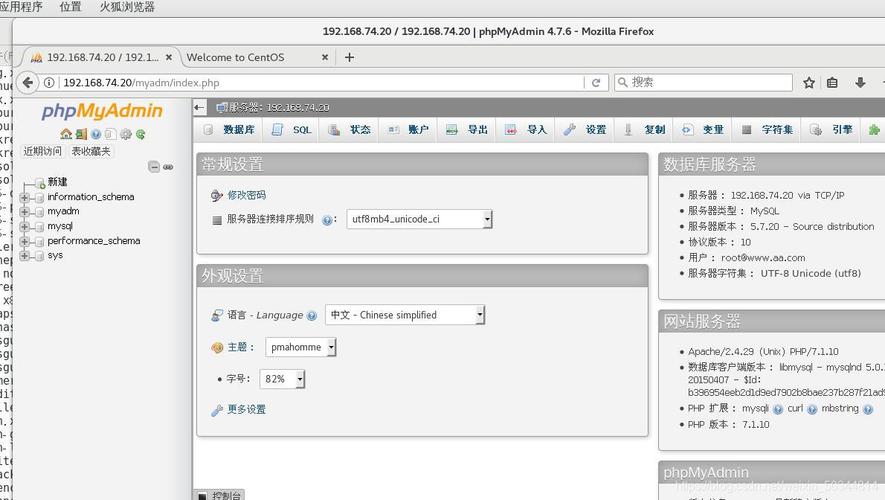The height and width of the screenshot is (500, 885).
Task: Open a new Firefox tab with plus button
Action: pos(349,57)
